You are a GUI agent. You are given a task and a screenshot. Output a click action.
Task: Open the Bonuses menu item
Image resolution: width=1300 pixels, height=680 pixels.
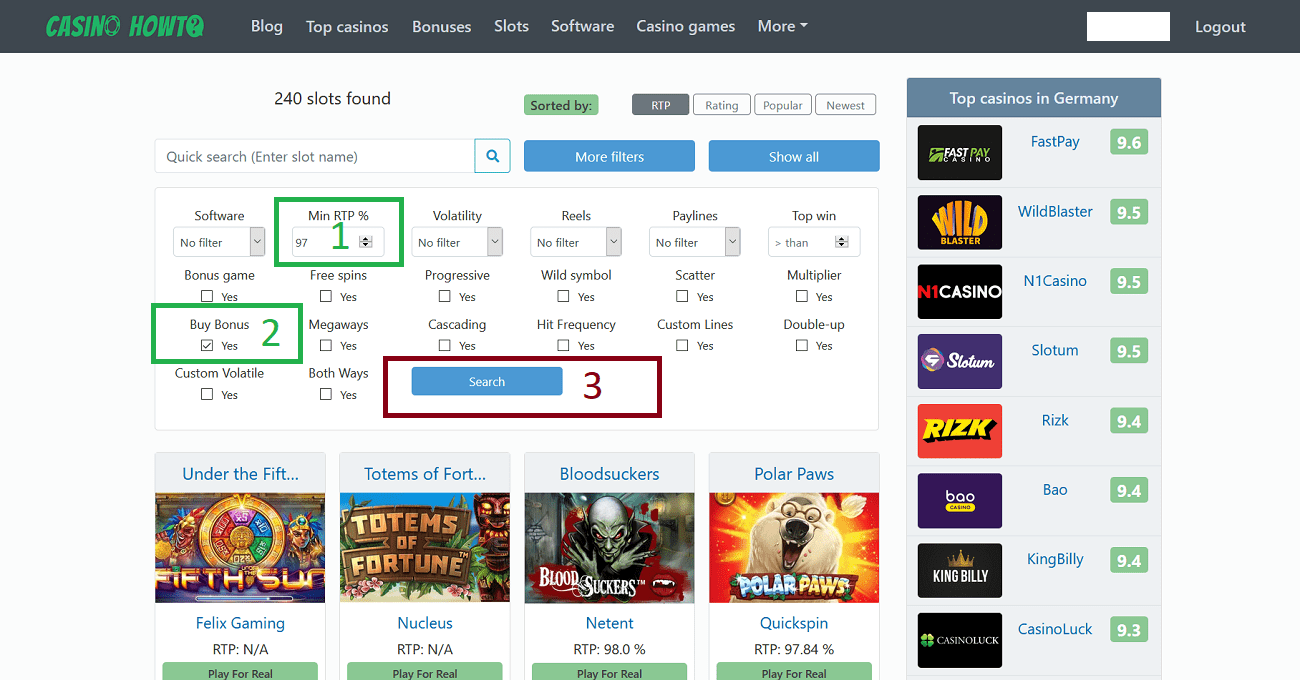click(x=441, y=26)
